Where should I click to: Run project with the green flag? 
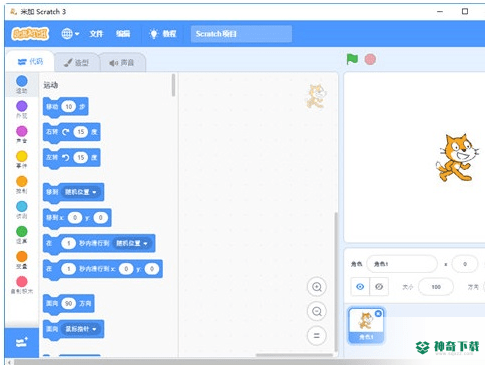(x=352, y=59)
